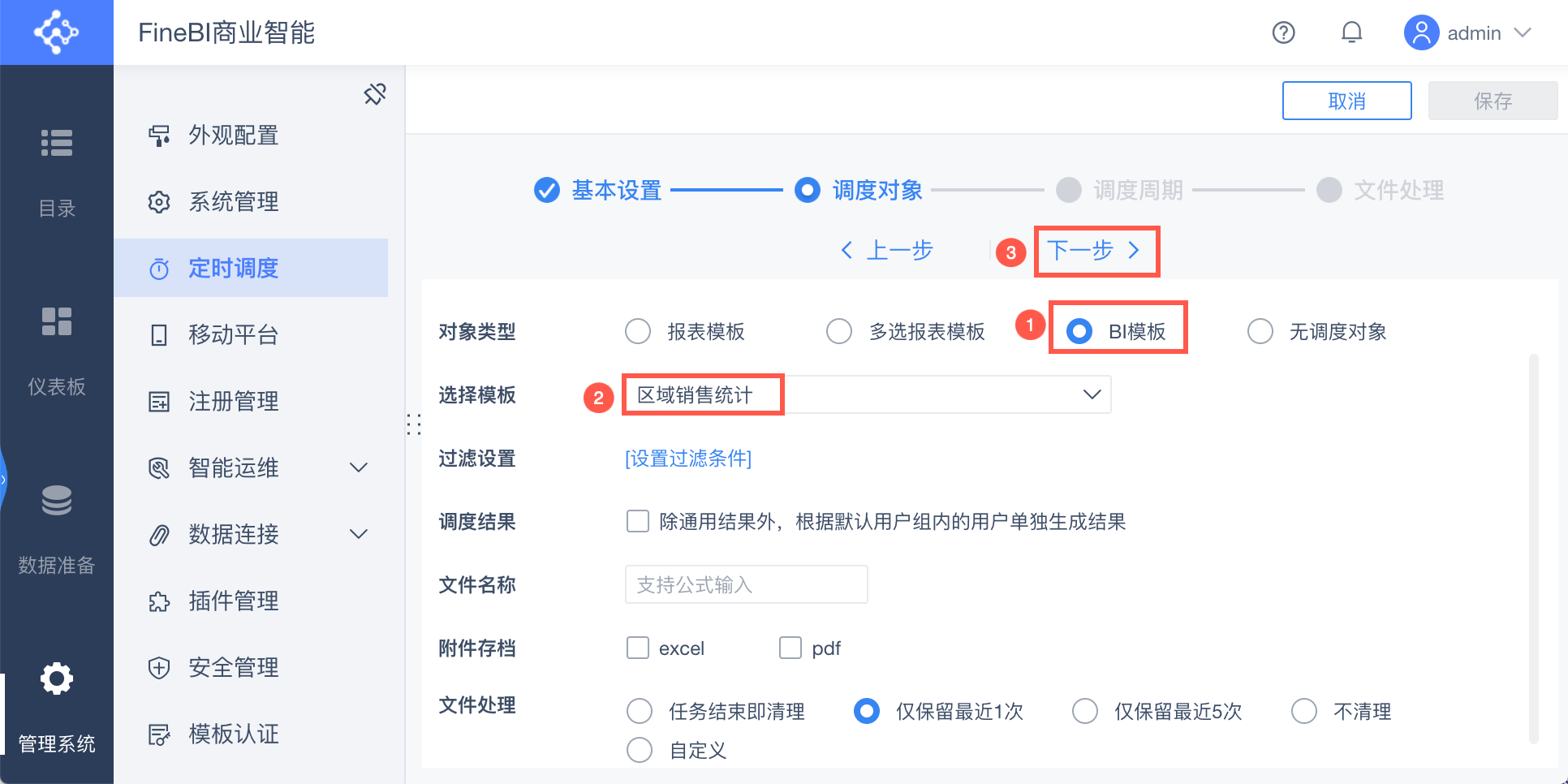
Task: Open the 仪表板 dashboard icon
Action: [57, 321]
